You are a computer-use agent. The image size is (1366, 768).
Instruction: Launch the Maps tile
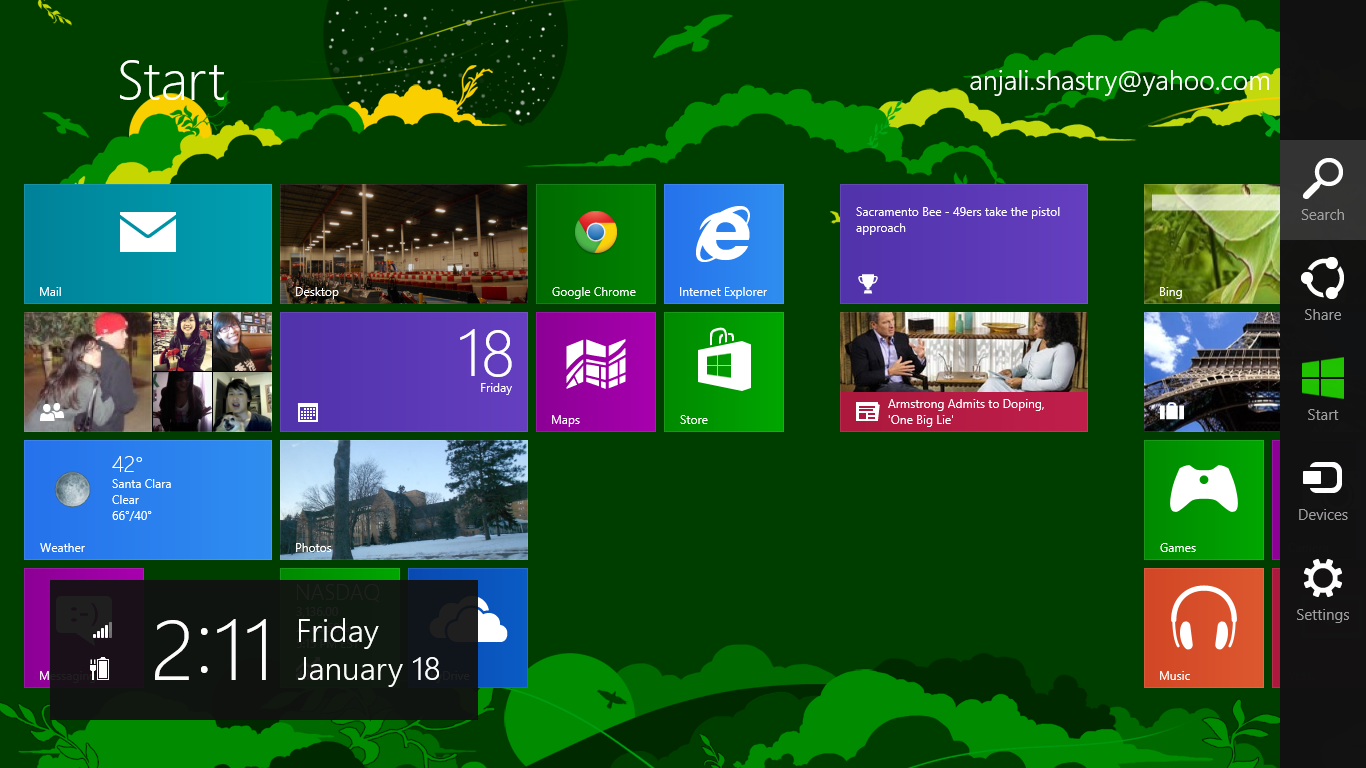595,371
